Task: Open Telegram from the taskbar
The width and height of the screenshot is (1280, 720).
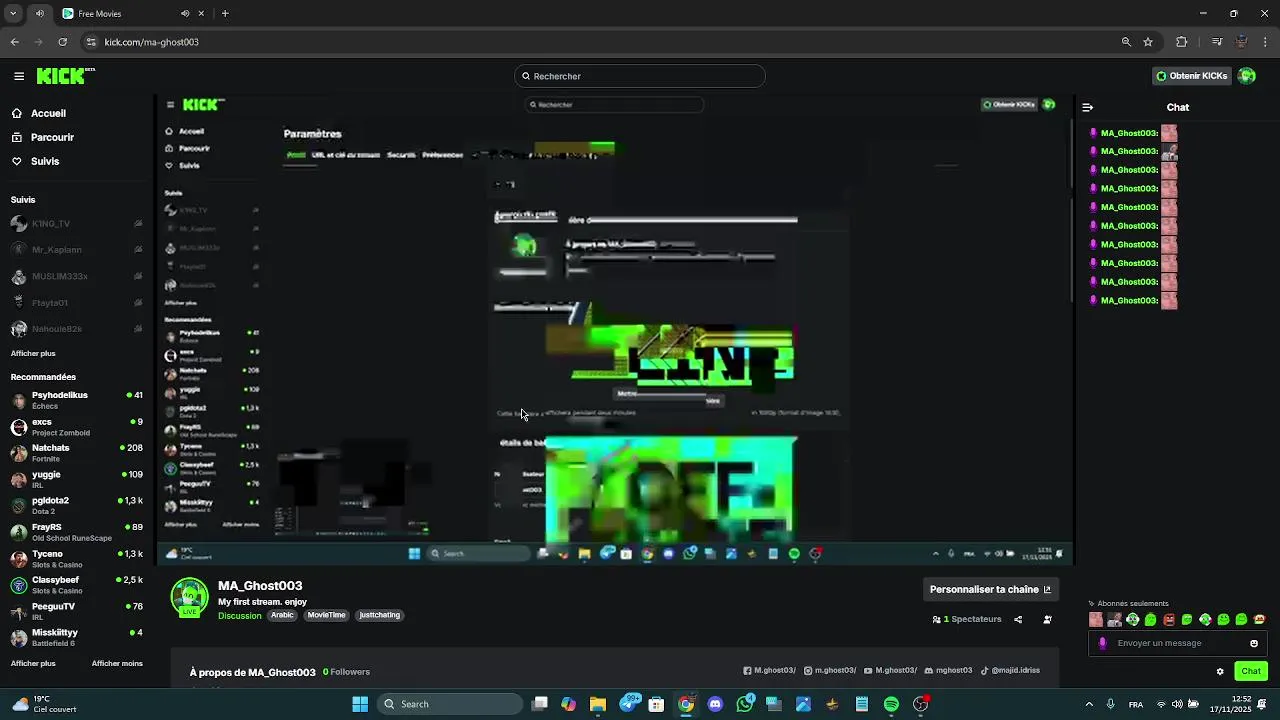Action: point(630,704)
